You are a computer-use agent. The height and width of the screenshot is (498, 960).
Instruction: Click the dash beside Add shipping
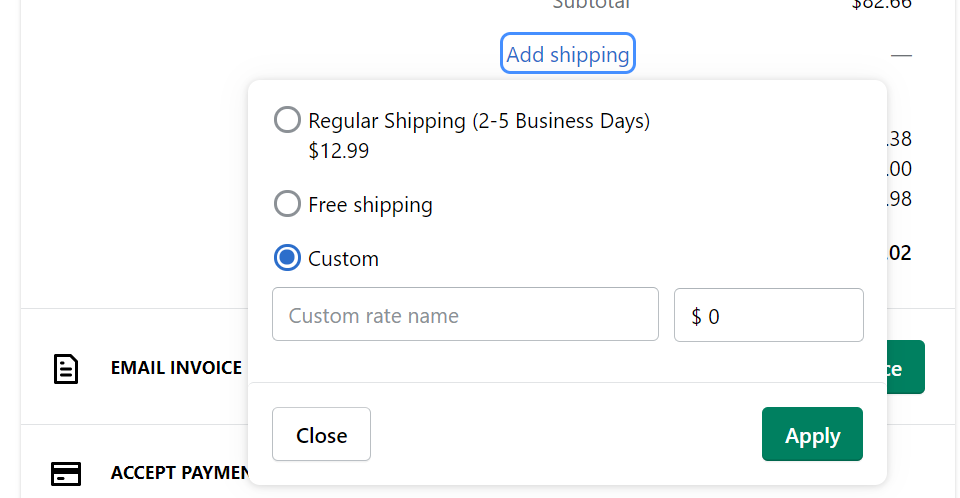(901, 55)
